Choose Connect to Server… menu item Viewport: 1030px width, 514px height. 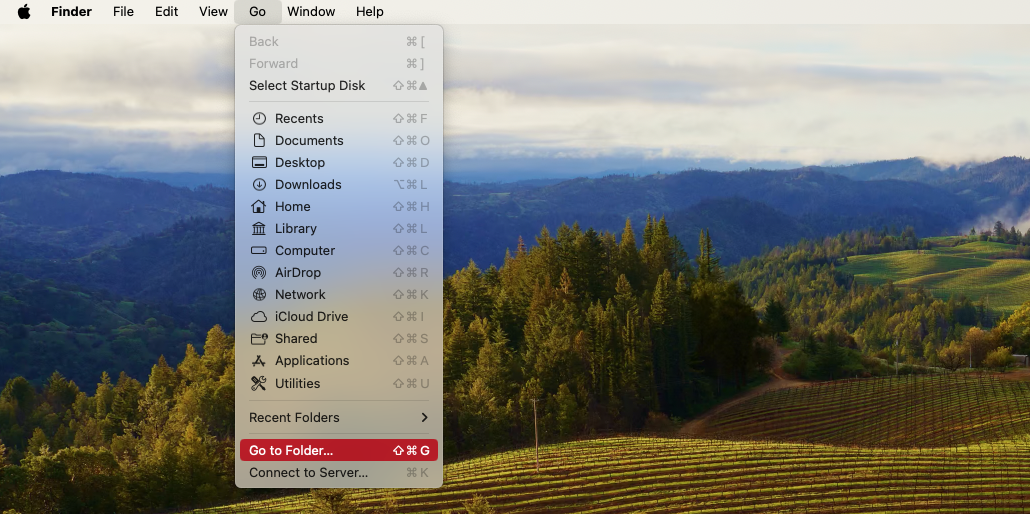339,473
